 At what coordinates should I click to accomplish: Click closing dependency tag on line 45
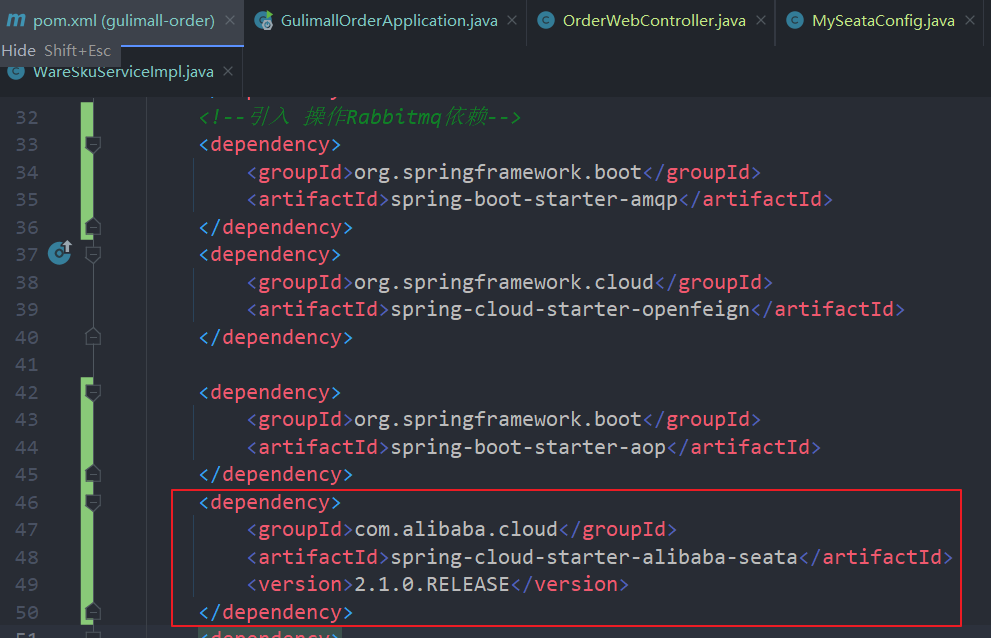[276, 474]
